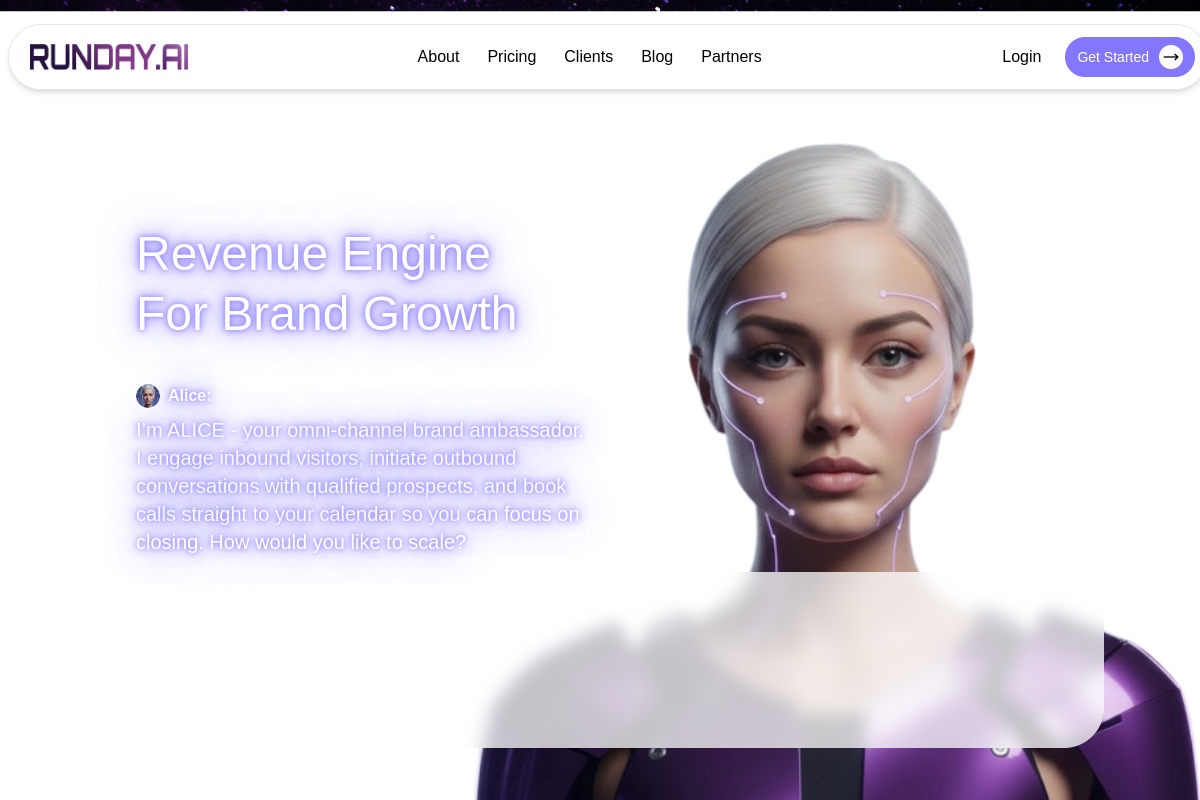The width and height of the screenshot is (1200, 800).
Task: Click the Login link
Action: point(1021,57)
